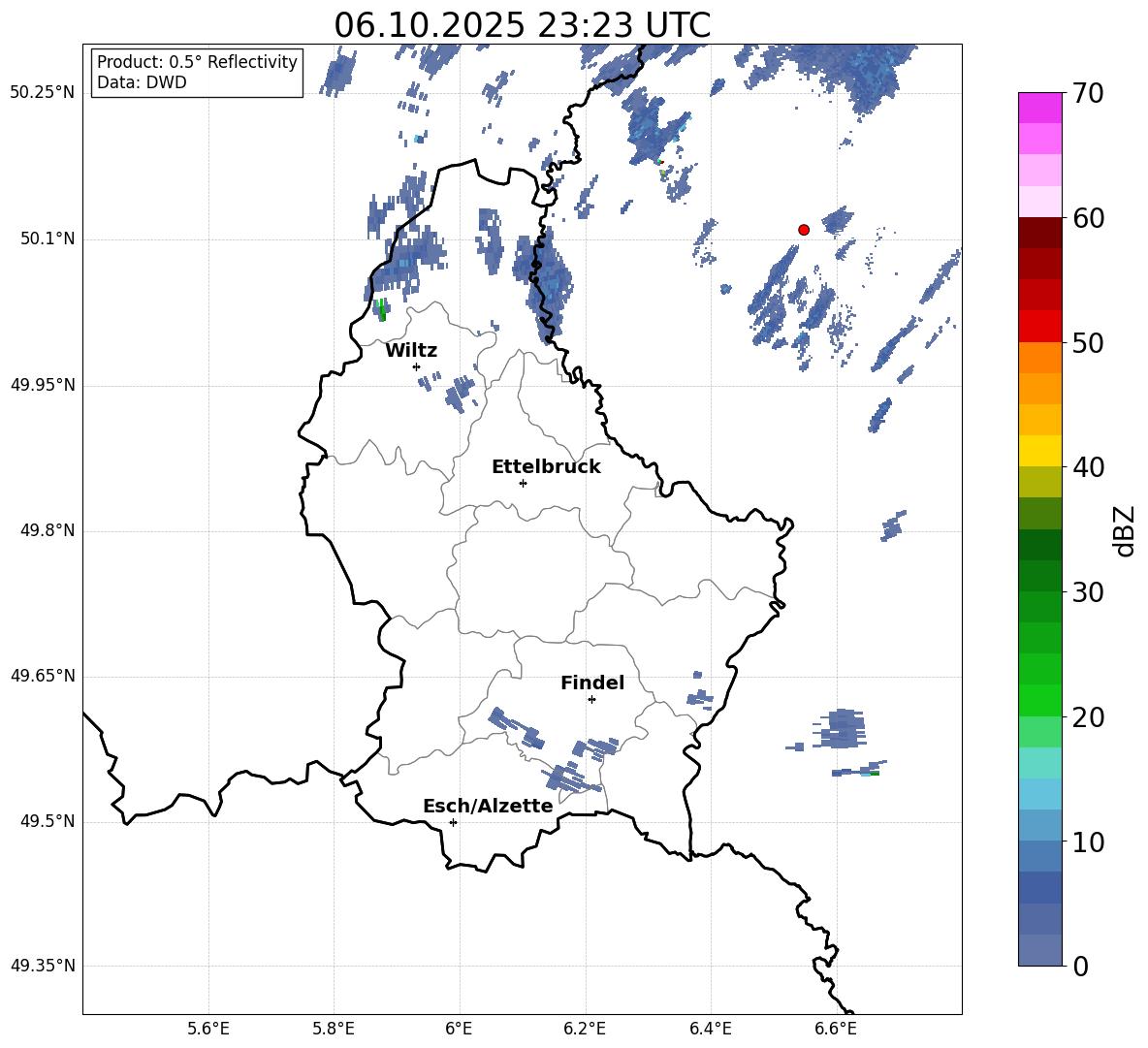The height and width of the screenshot is (1048, 1148).
Task: Pick the magenta swatch at top of colorbar
Action: click(x=1039, y=108)
